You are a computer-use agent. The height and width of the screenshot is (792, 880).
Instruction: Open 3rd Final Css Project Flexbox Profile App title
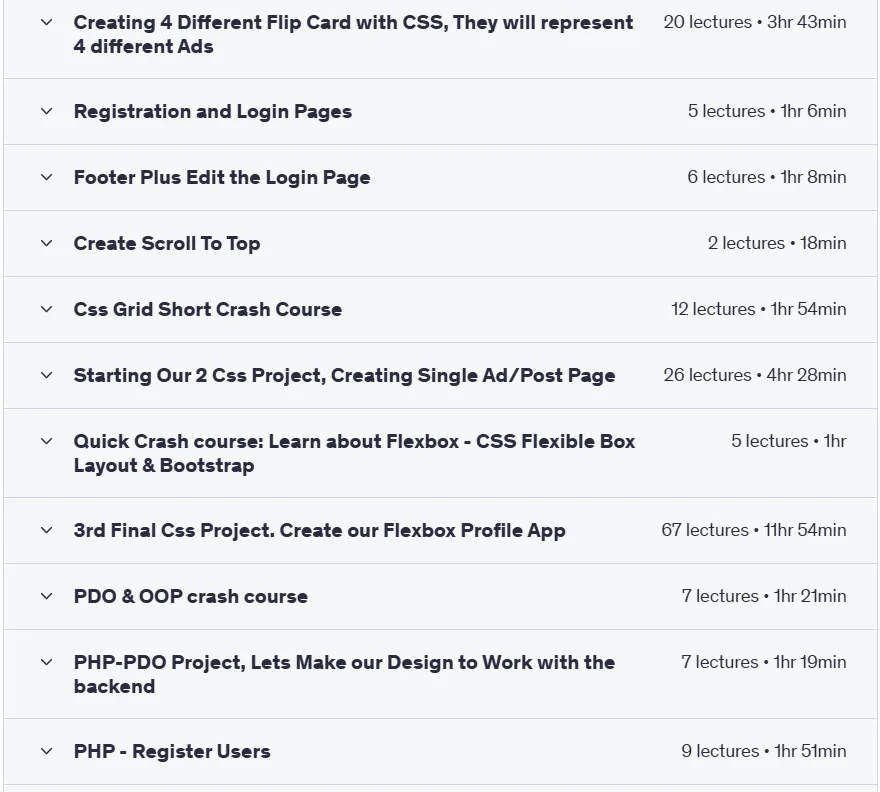[319, 530]
